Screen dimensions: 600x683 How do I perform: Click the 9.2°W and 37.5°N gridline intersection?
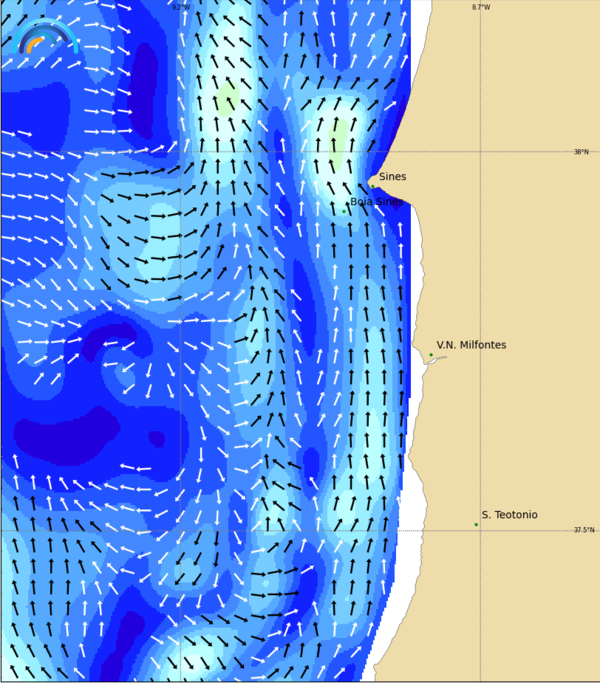(x=180, y=530)
